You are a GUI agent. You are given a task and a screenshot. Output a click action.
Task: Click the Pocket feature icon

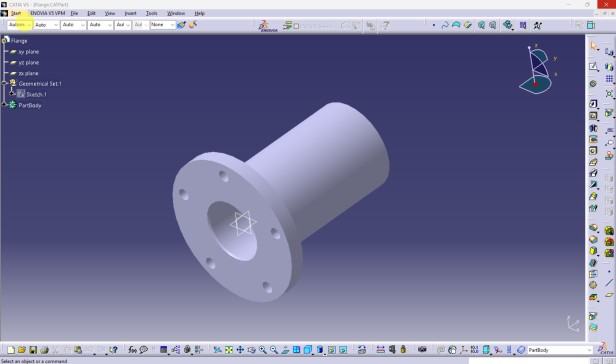[593, 116]
